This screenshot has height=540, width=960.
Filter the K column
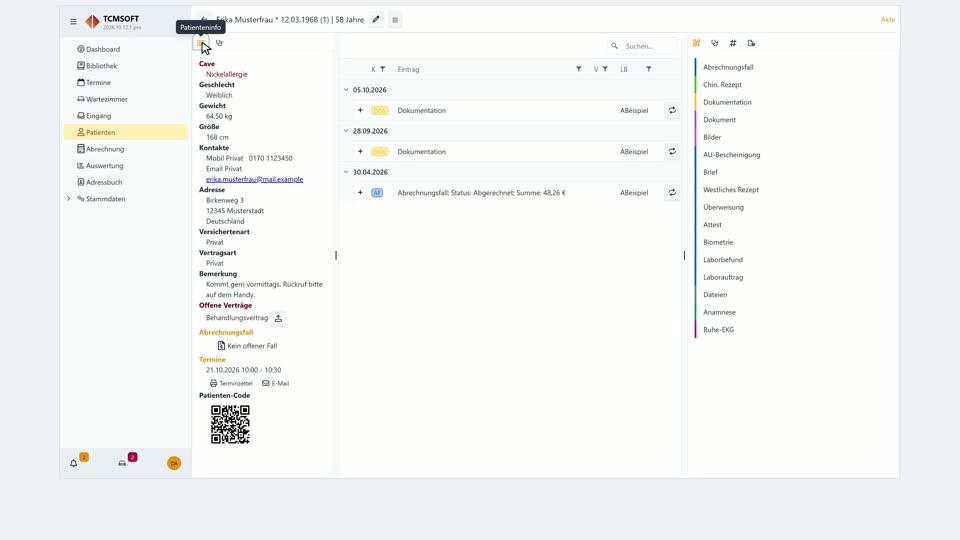pyautogui.click(x=383, y=69)
